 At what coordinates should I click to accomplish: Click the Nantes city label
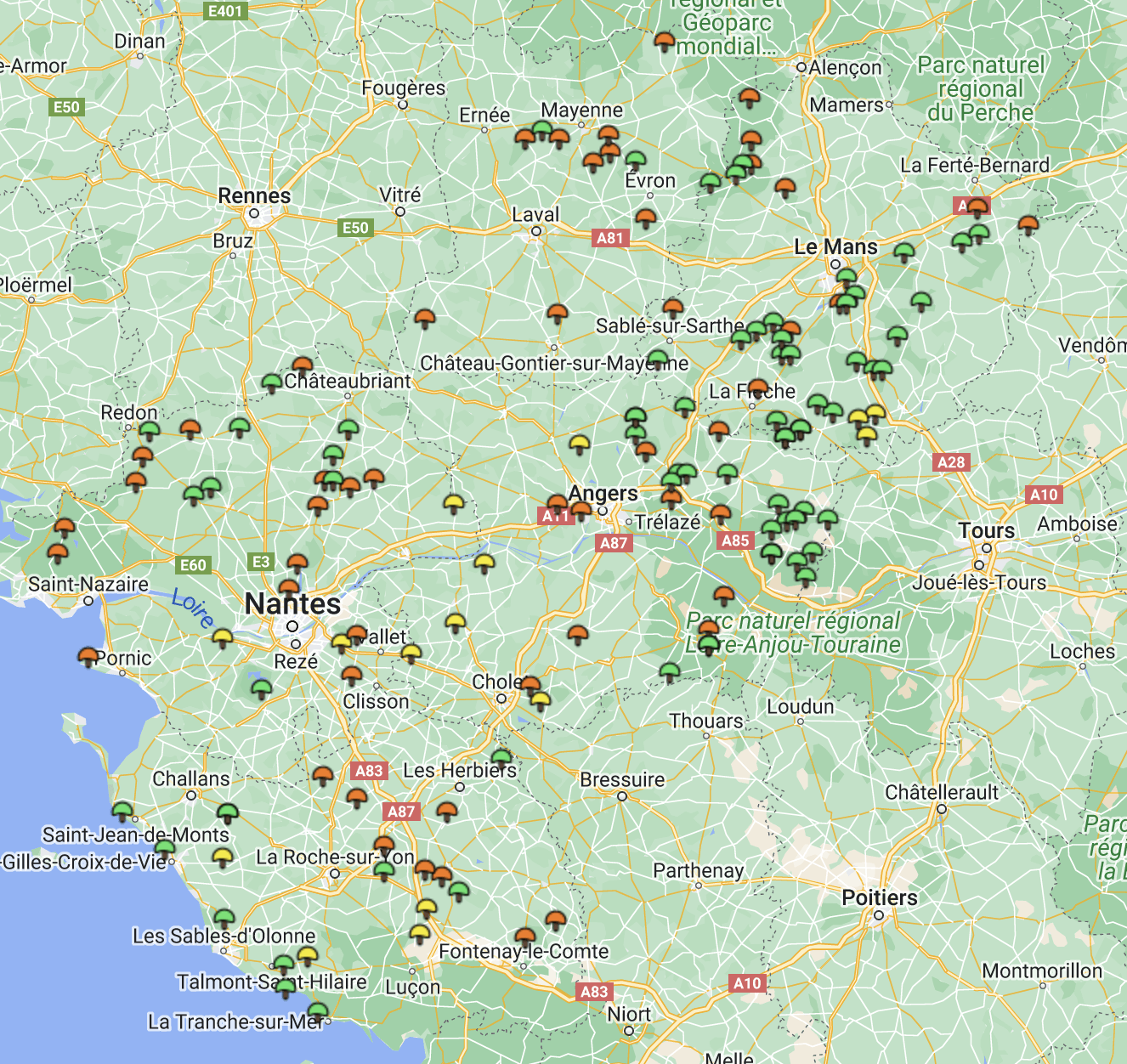[x=292, y=604]
